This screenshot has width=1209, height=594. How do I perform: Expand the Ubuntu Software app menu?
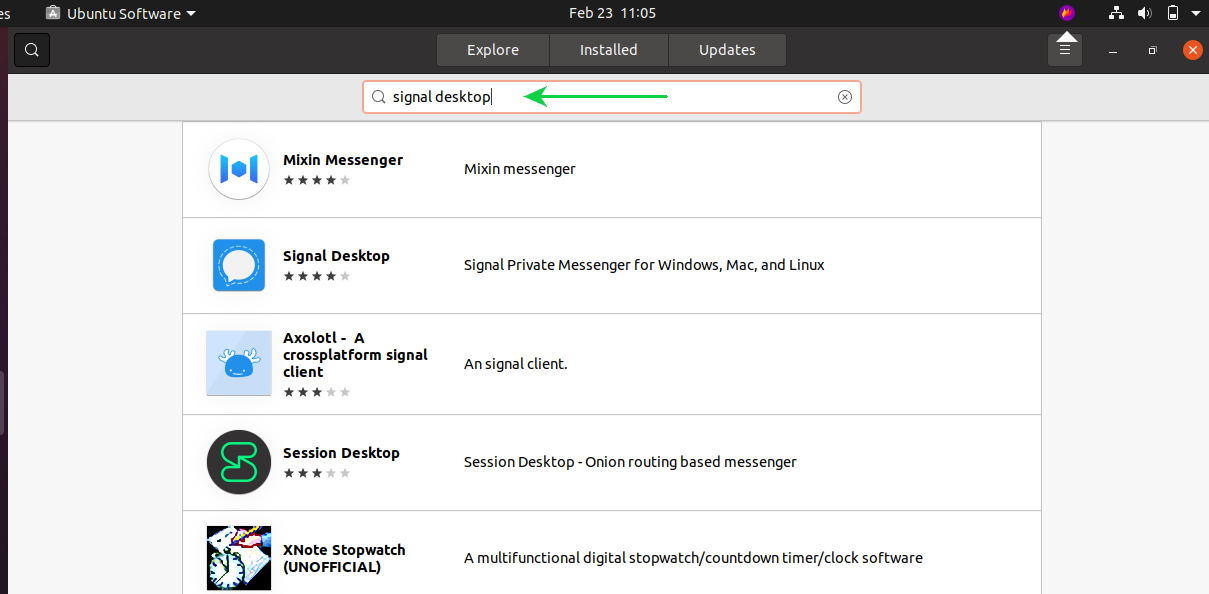[121, 13]
